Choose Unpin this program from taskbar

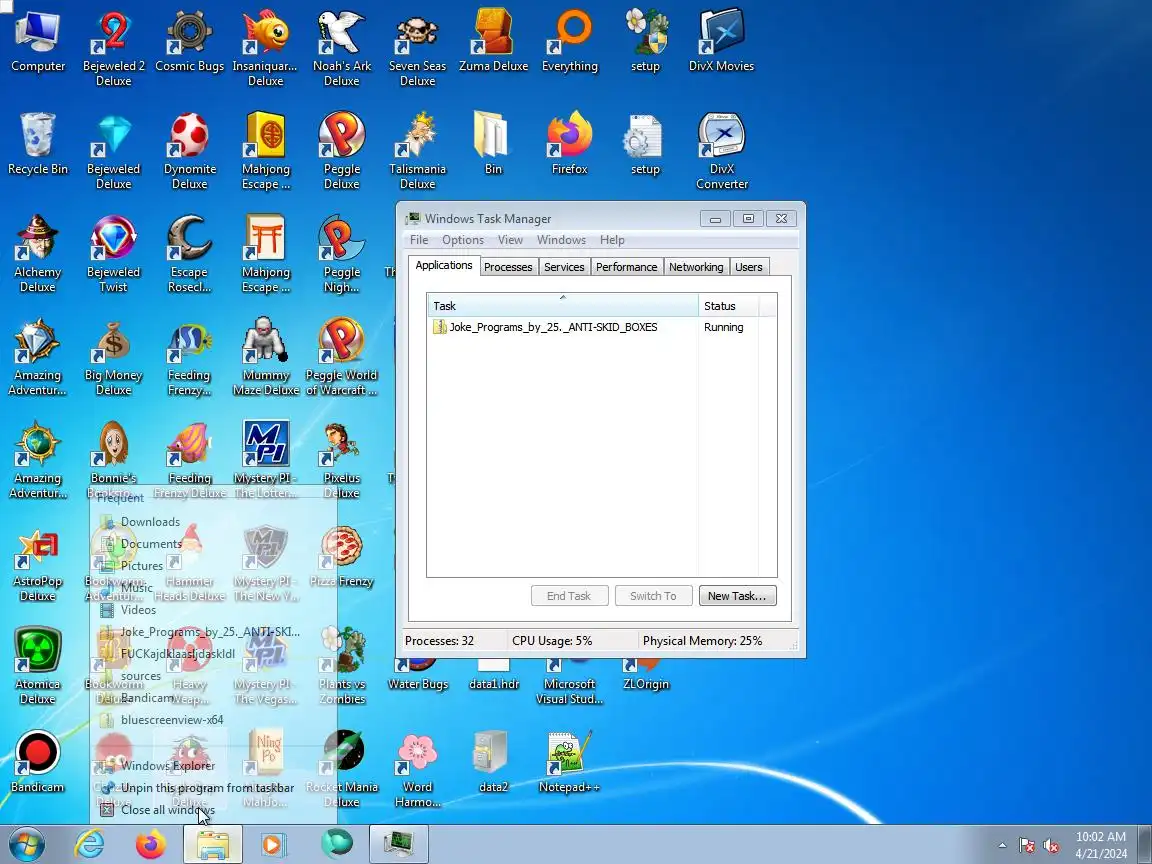[x=213, y=788]
